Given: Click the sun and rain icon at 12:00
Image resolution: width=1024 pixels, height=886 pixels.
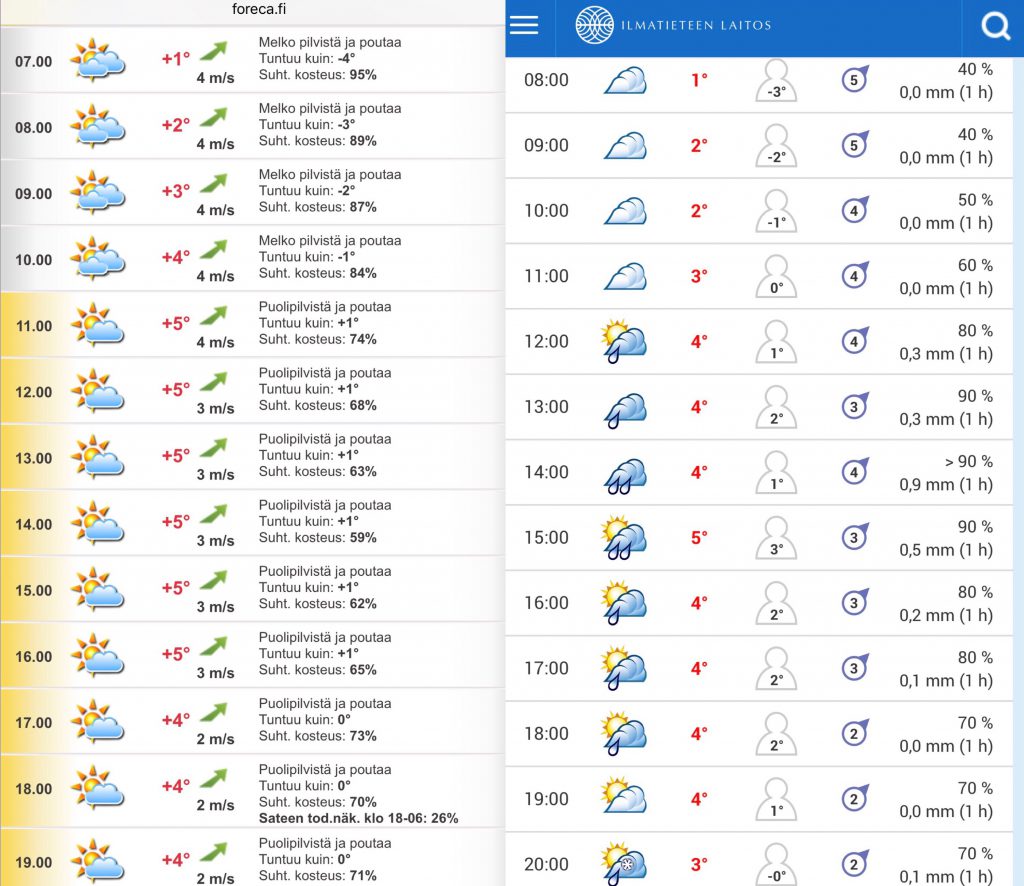Looking at the screenshot, I should [624, 341].
